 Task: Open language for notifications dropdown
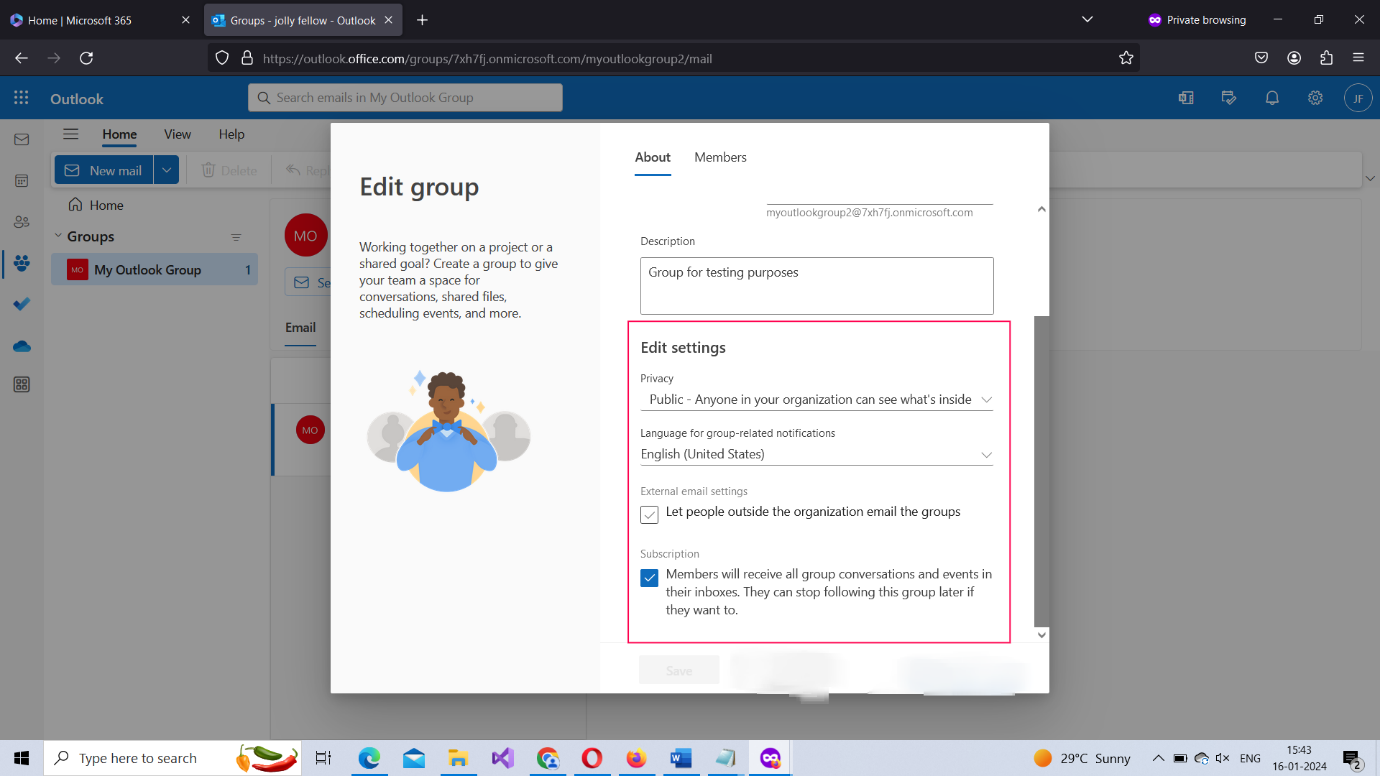tap(817, 454)
